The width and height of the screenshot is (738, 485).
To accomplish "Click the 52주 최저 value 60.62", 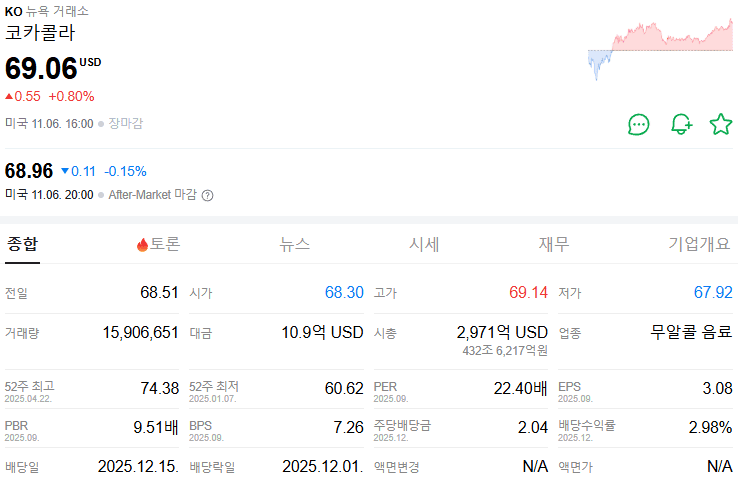I will tap(344, 388).
